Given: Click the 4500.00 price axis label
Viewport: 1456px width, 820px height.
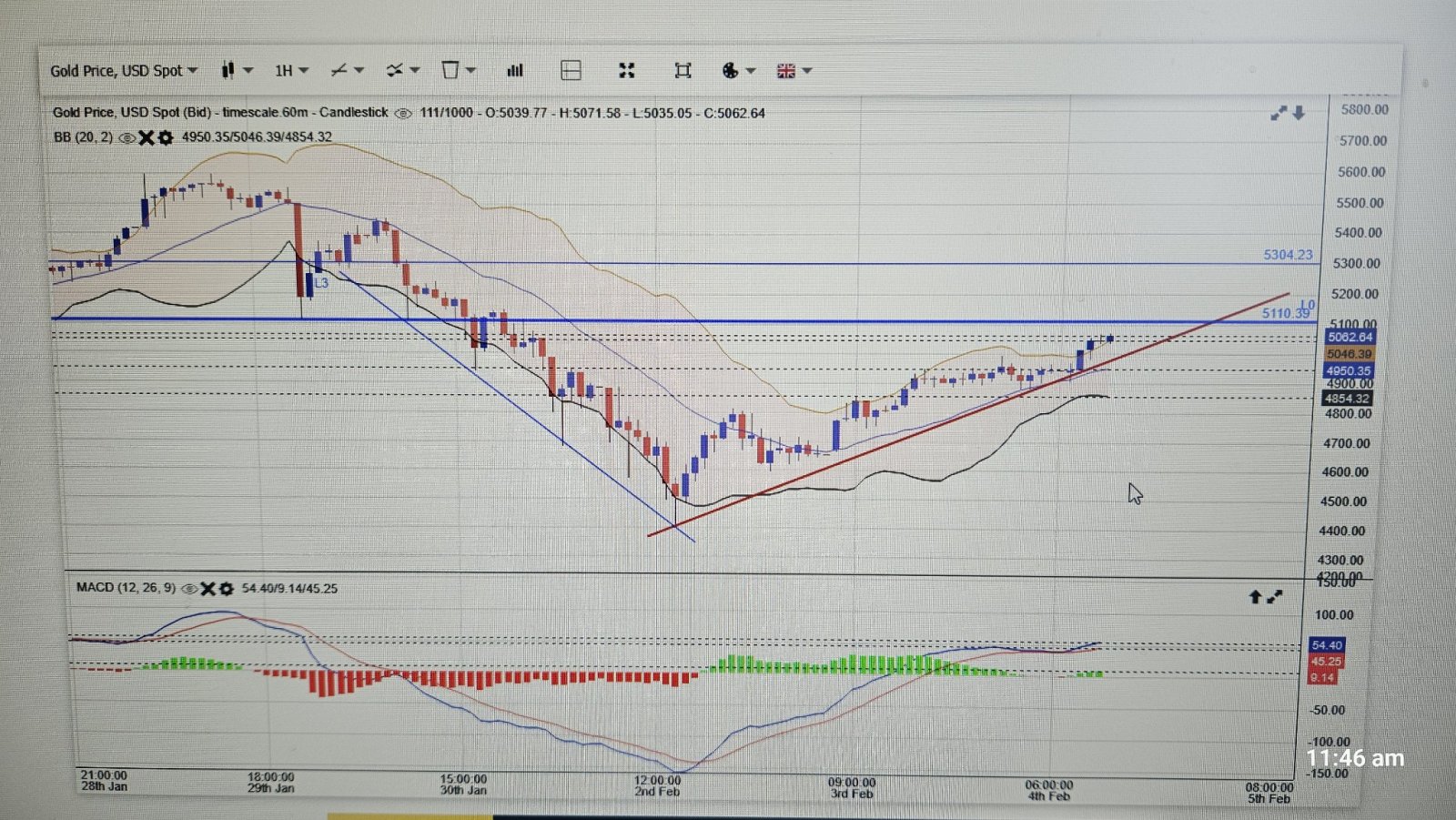Looking at the screenshot, I should 1343,501.
